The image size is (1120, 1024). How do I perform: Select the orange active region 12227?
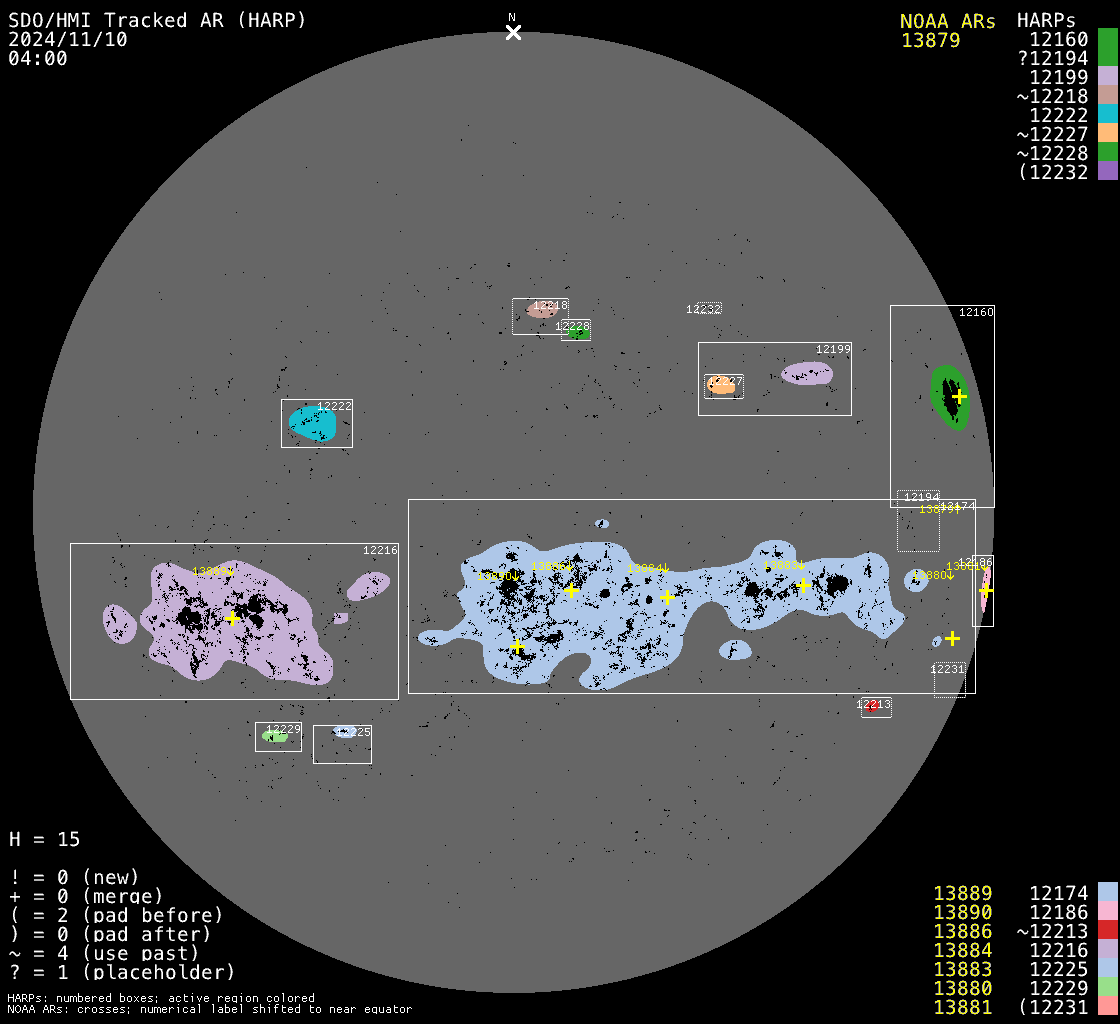(x=721, y=385)
